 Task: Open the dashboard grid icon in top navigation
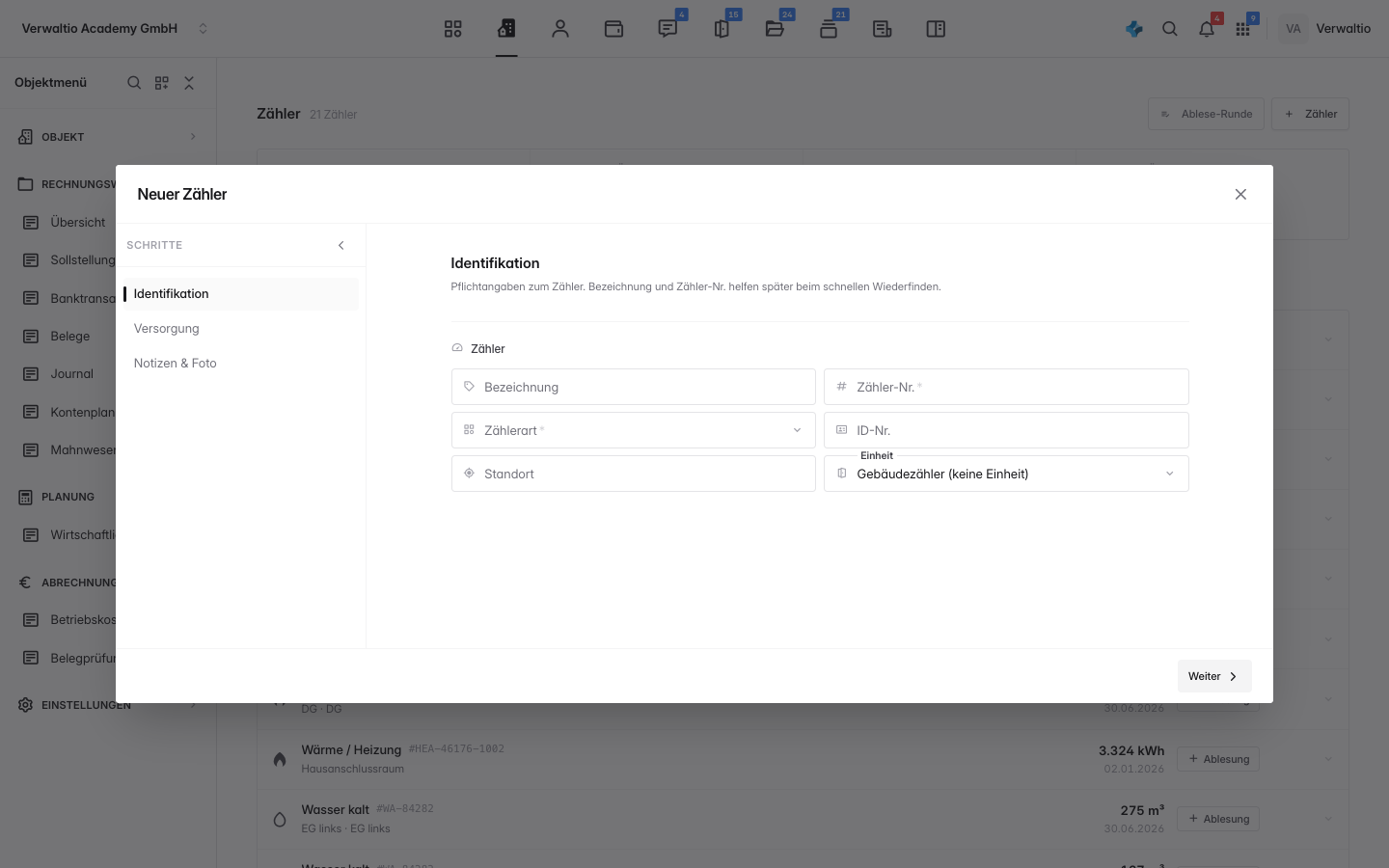(x=453, y=29)
